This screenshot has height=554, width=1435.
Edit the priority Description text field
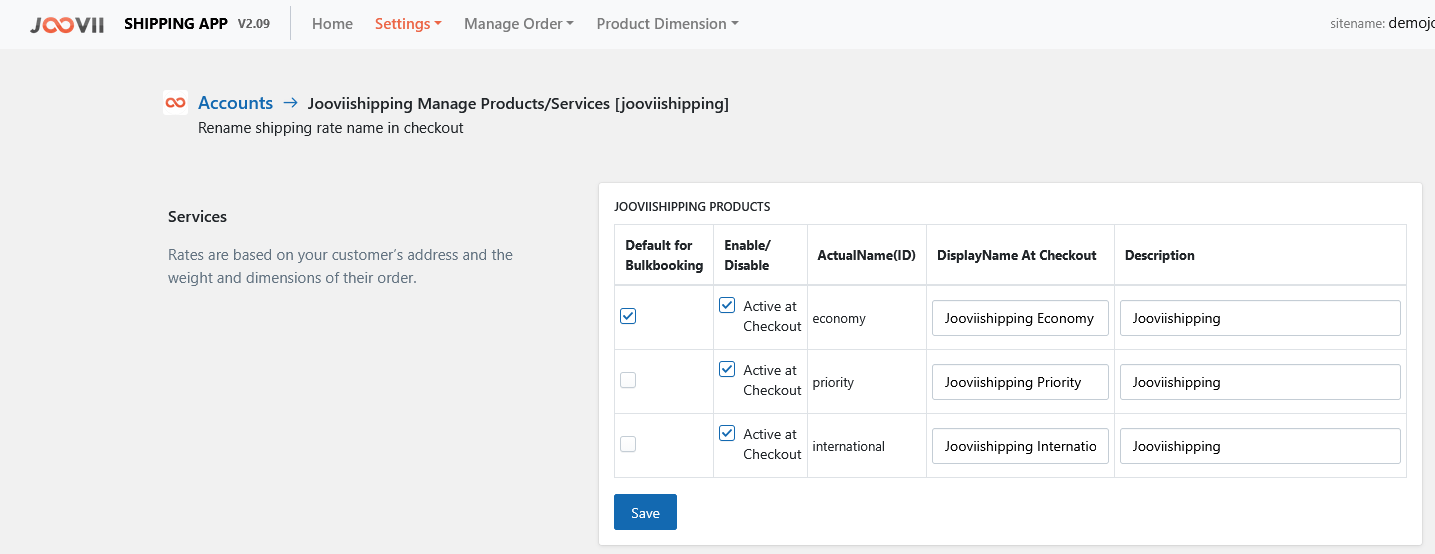click(1260, 382)
